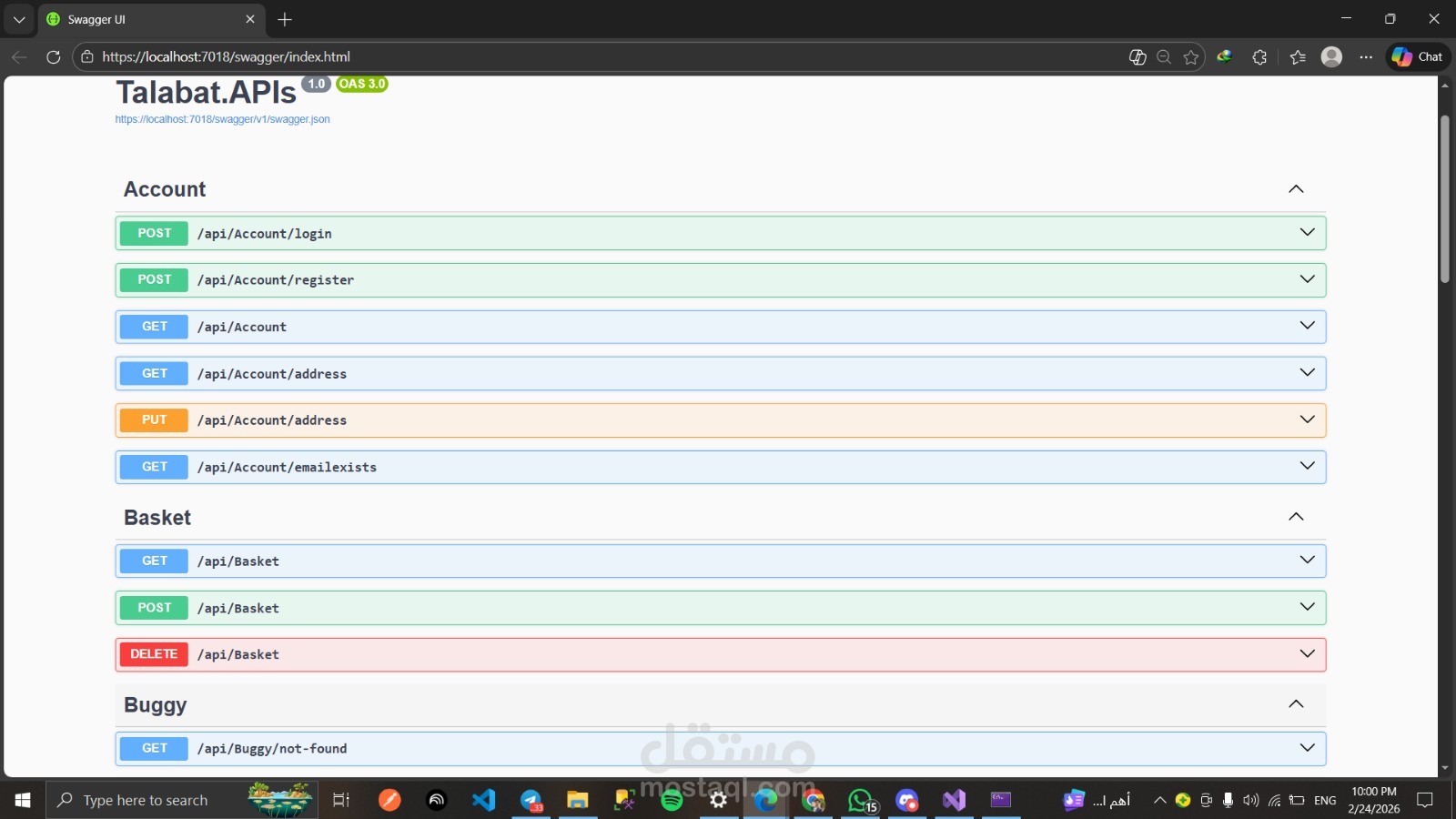Click POST badge for Account register
The width and height of the screenshot is (1456, 819).
[154, 279]
